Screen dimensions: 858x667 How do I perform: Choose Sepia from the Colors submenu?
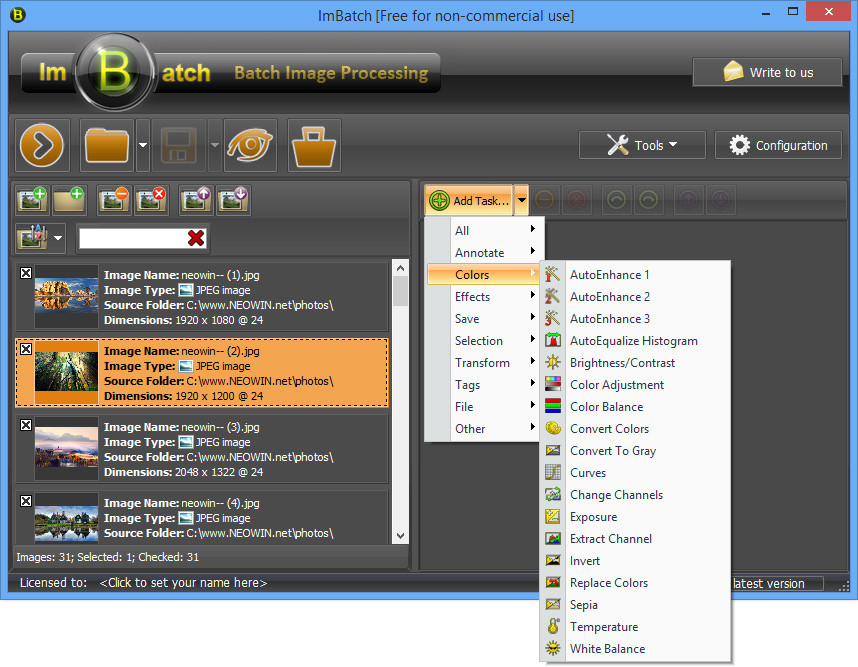[x=584, y=605]
